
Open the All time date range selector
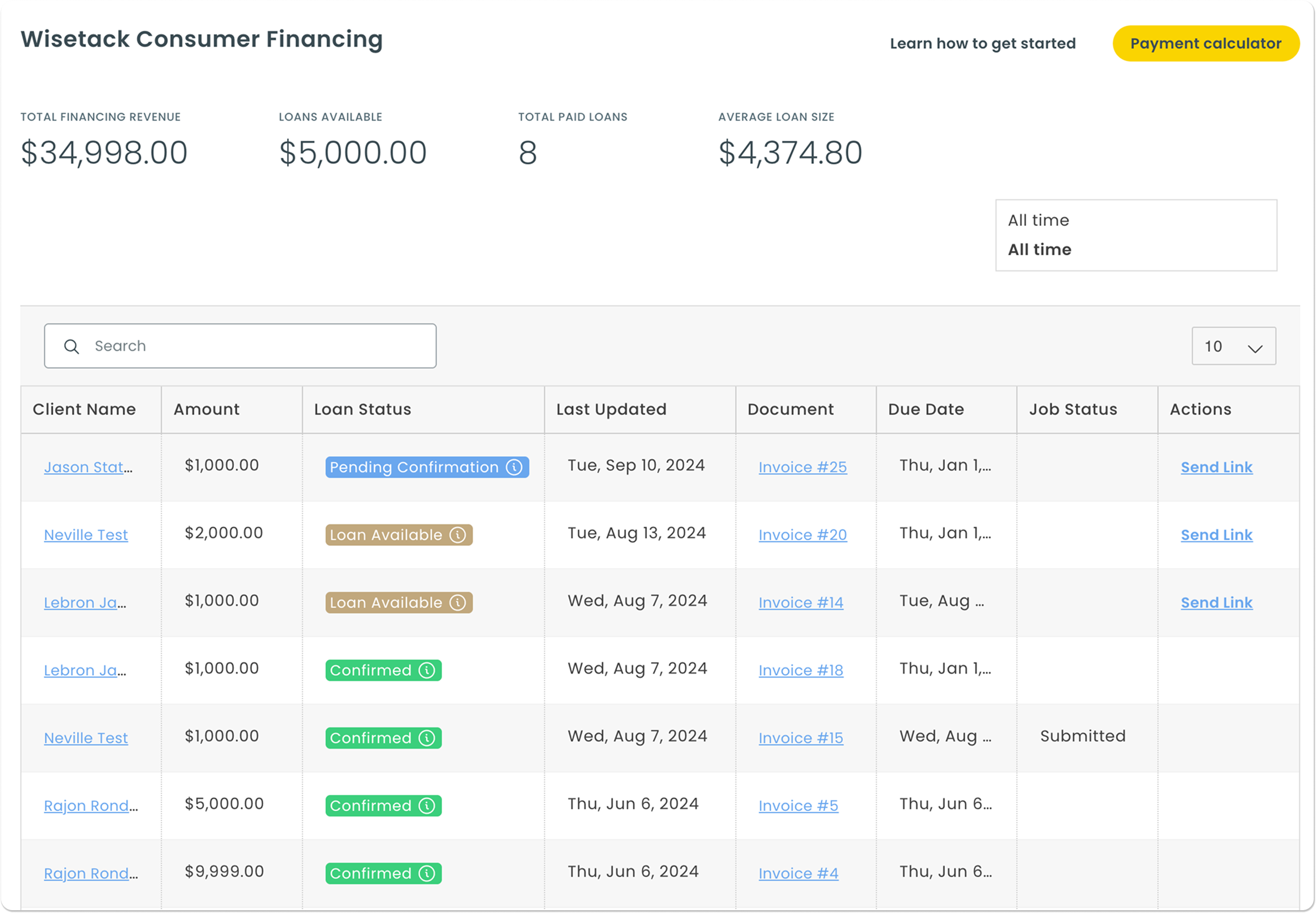1136,235
